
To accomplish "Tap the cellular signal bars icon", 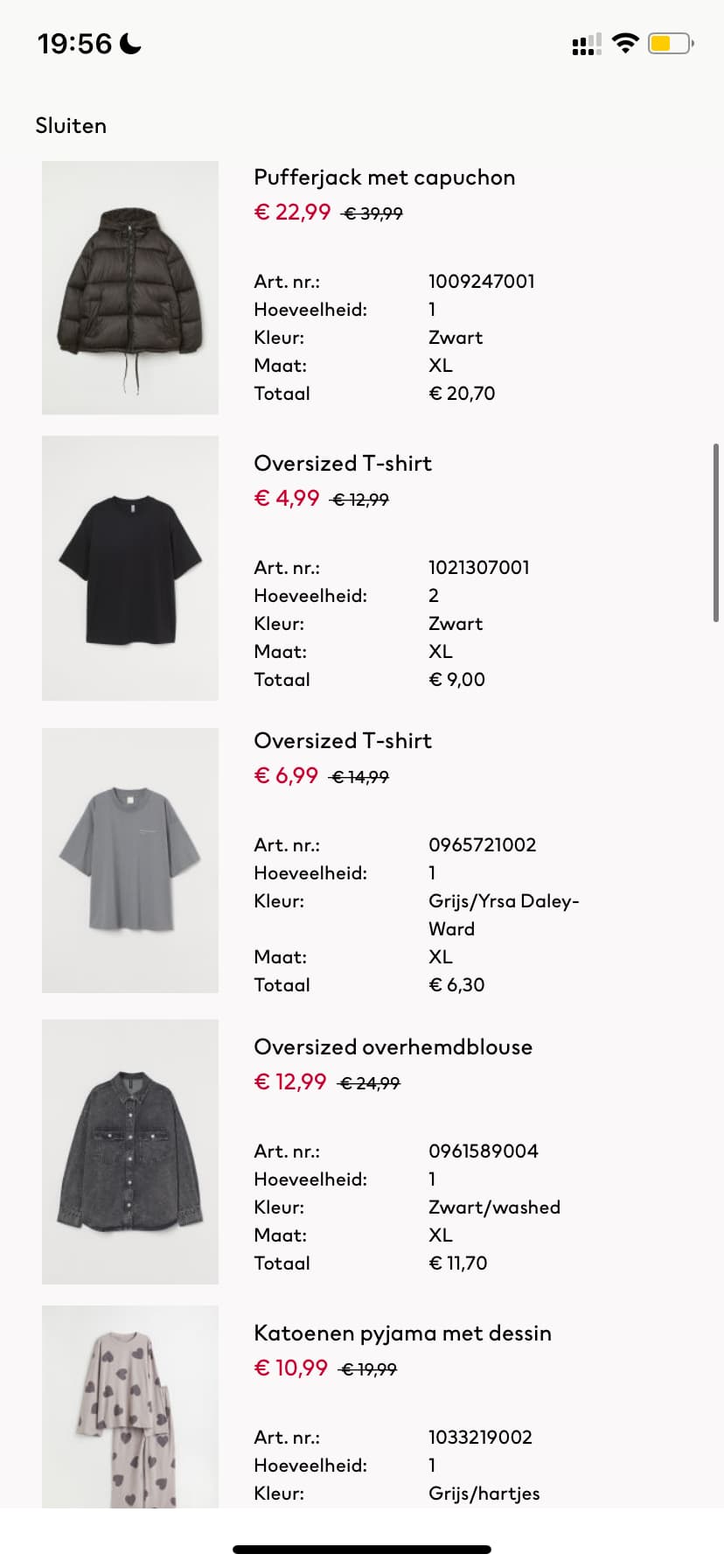I will click(x=587, y=44).
